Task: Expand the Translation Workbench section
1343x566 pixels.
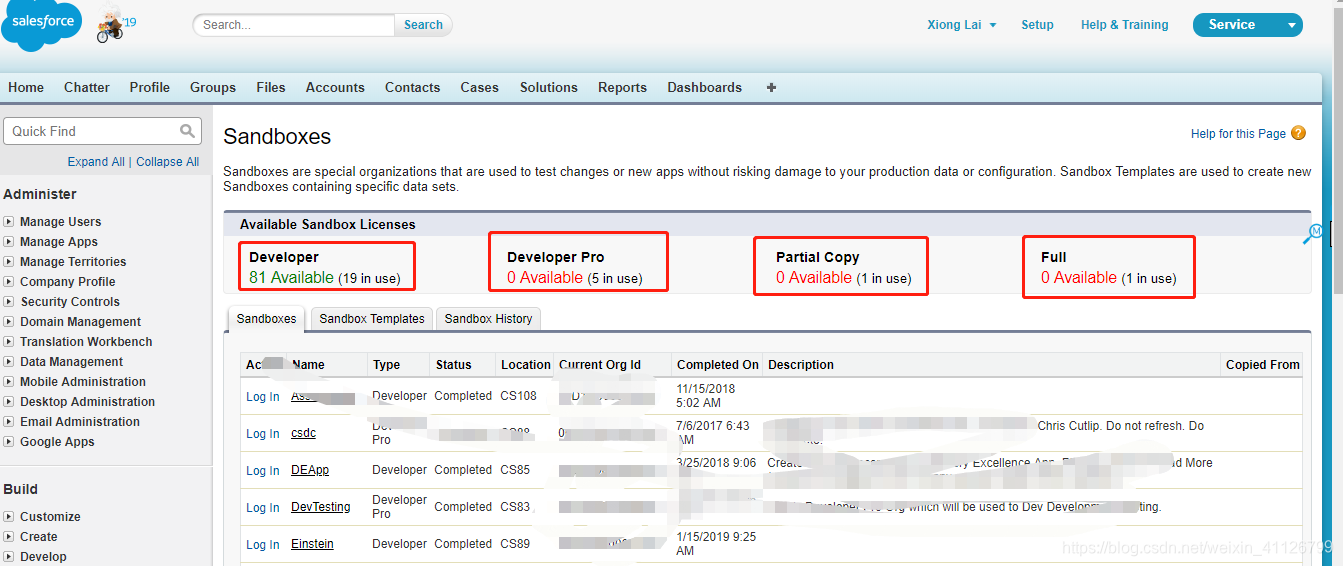Action: click(x=8, y=342)
